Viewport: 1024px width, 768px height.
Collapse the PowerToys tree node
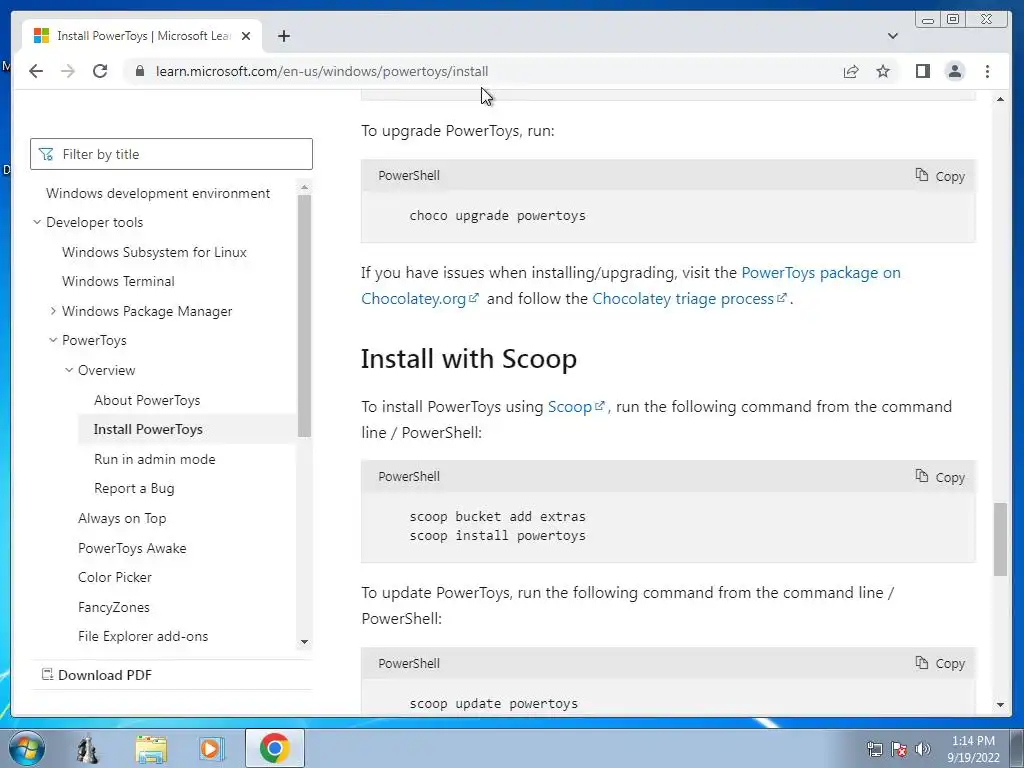click(53, 340)
